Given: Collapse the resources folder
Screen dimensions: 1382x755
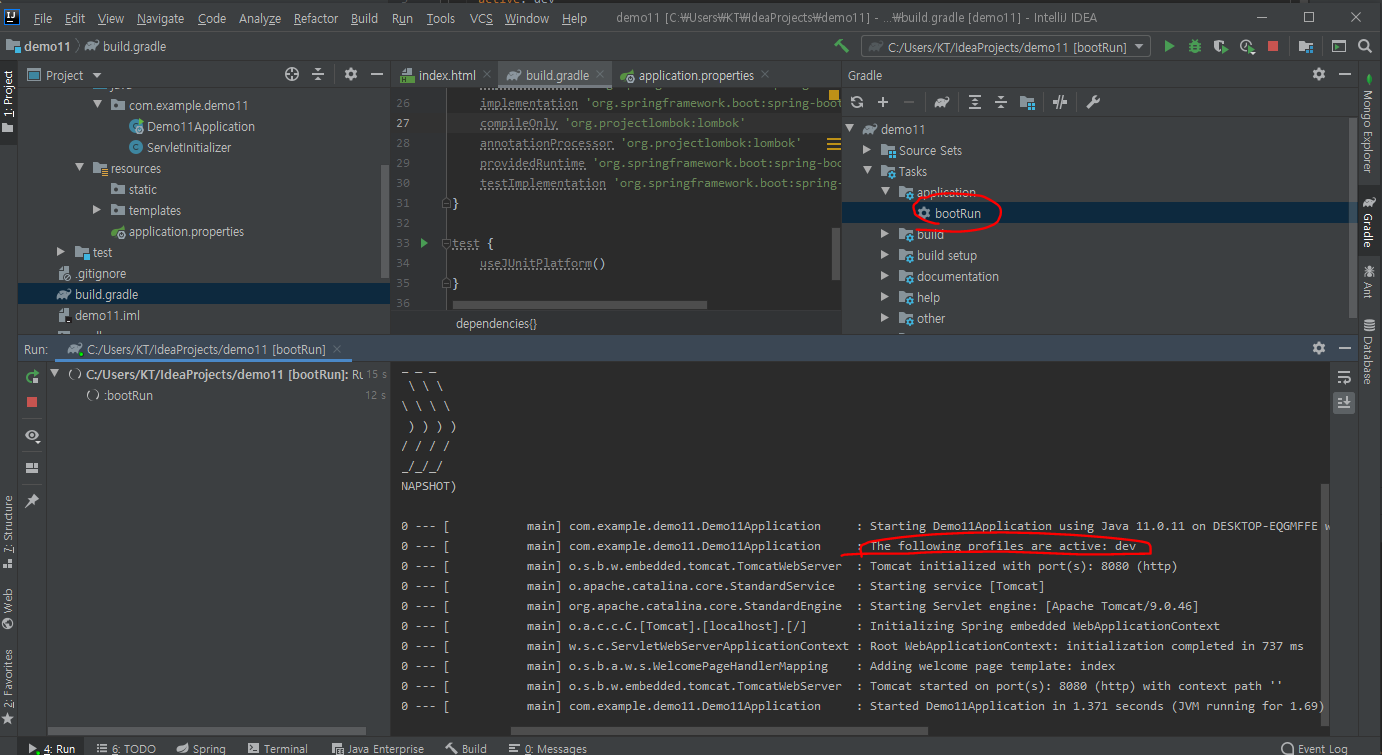Looking at the screenshot, I should [x=80, y=168].
